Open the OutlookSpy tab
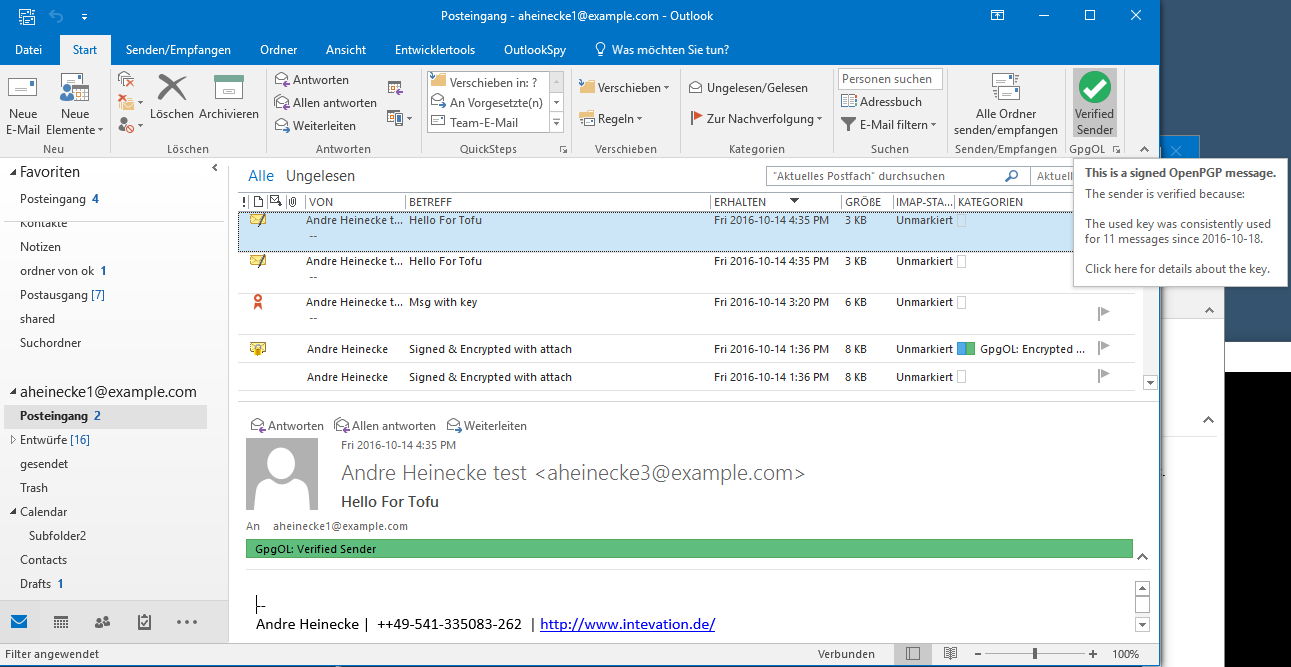This screenshot has height=667, width=1291. pos(534,50)
